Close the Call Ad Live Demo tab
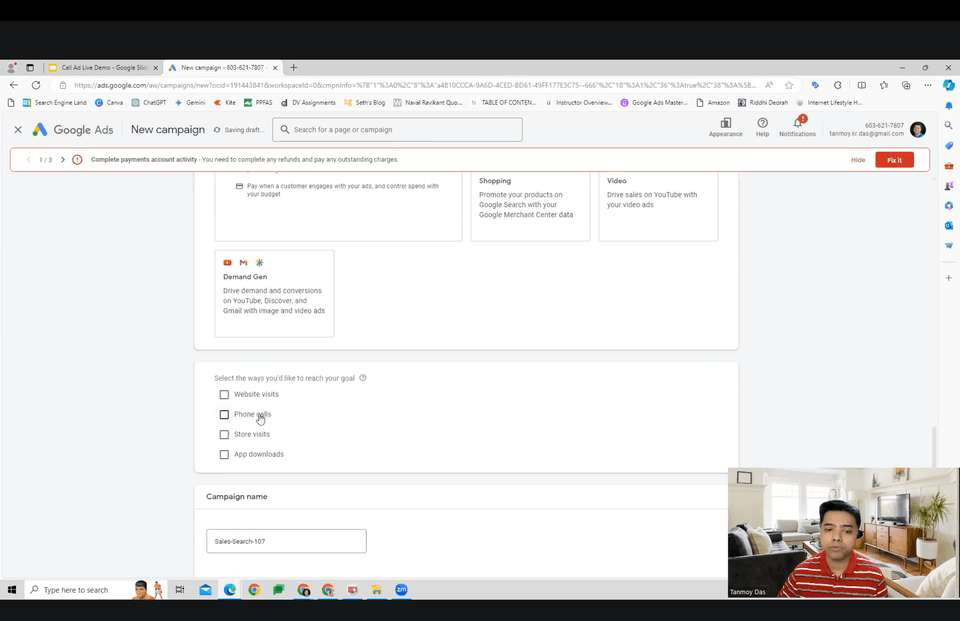960x621 pixels. [x=156, y=68]
